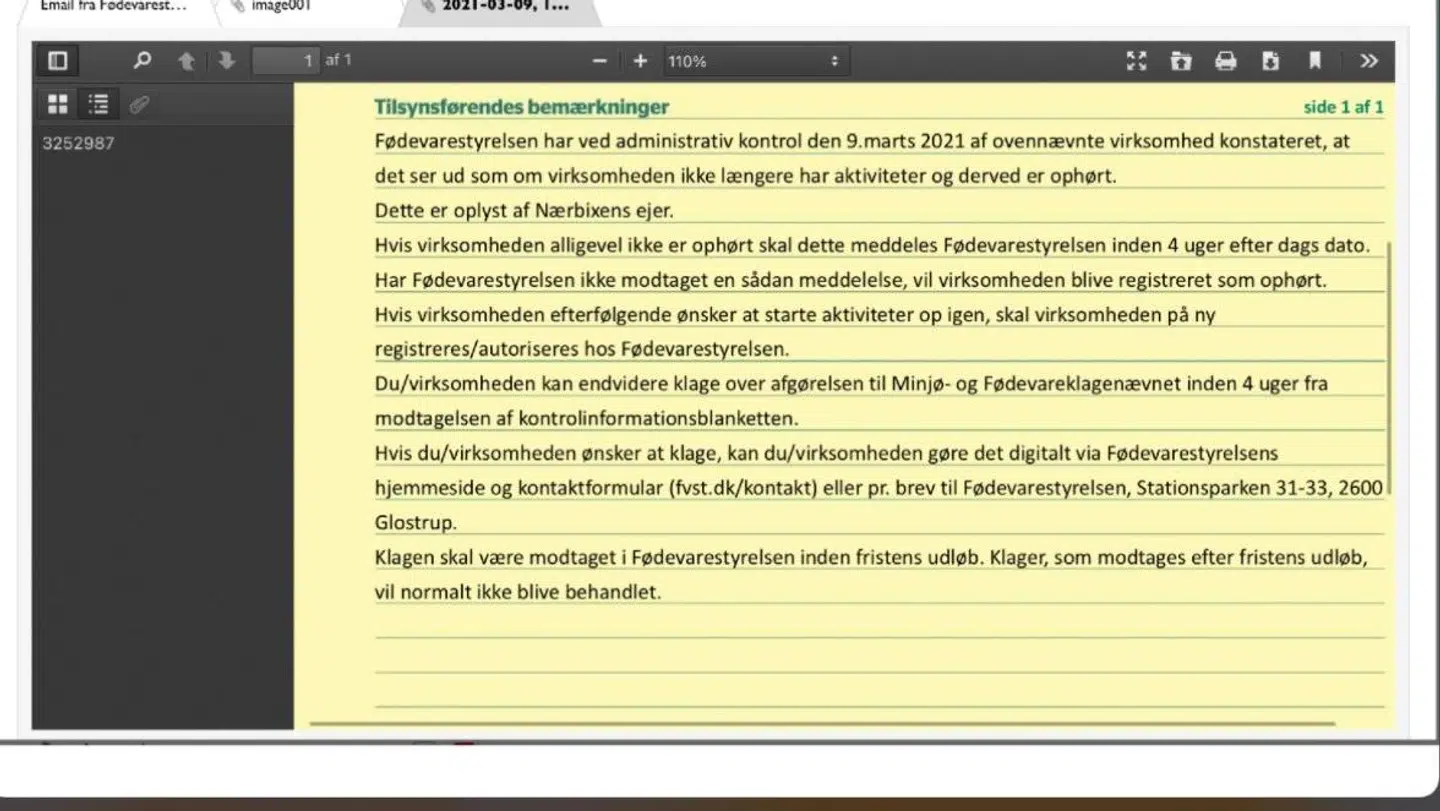Show document outline in sidebar
The image size is (1440, 811).
coord(98,104)
